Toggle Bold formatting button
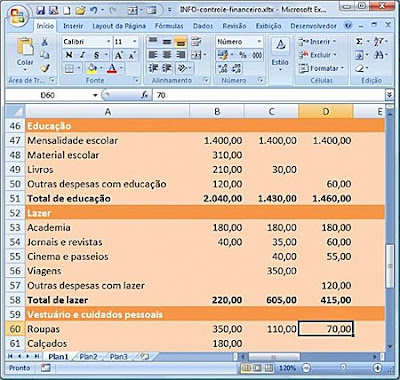This screenshot has width=400, height=380. [x=69, y=55]
